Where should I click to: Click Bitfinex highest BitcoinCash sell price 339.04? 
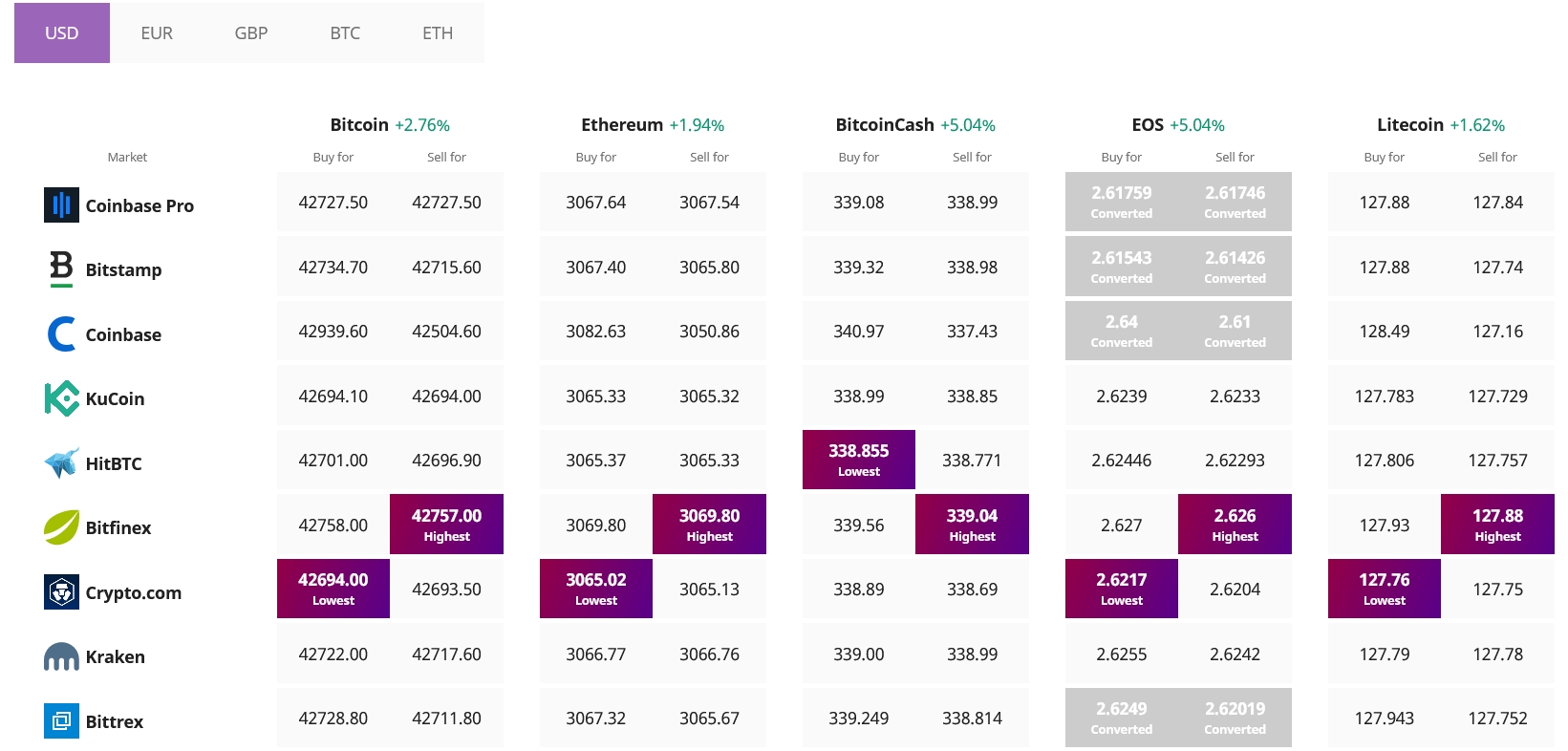coord(972,524)
